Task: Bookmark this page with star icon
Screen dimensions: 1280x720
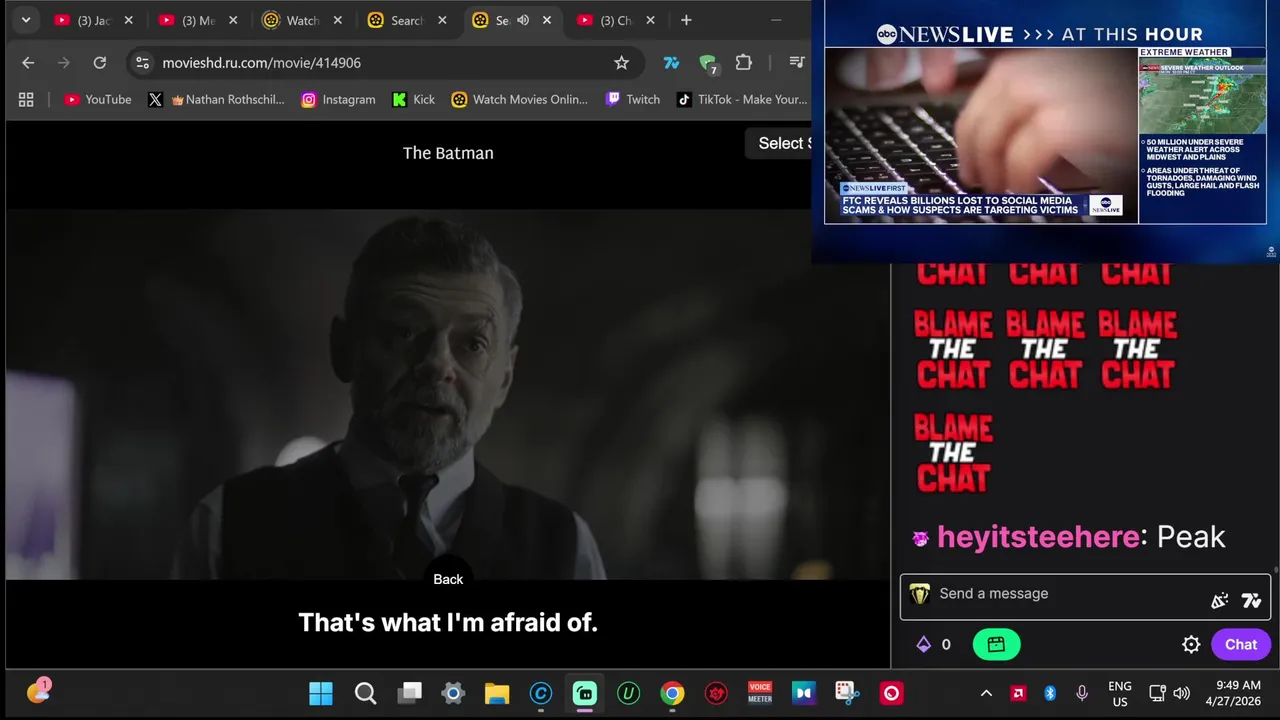Action: (621, 63)
